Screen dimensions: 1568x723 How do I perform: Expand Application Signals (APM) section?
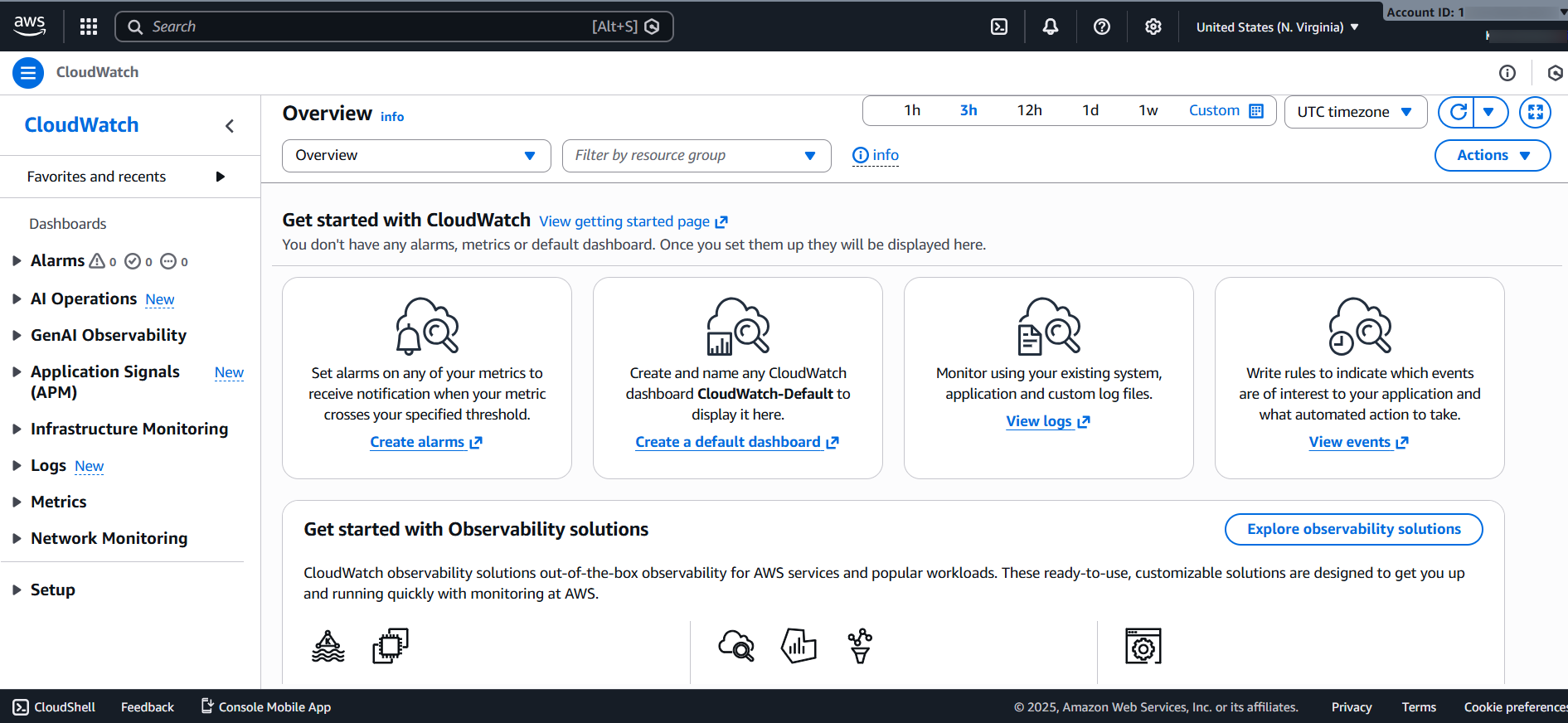tap(17, 371)
